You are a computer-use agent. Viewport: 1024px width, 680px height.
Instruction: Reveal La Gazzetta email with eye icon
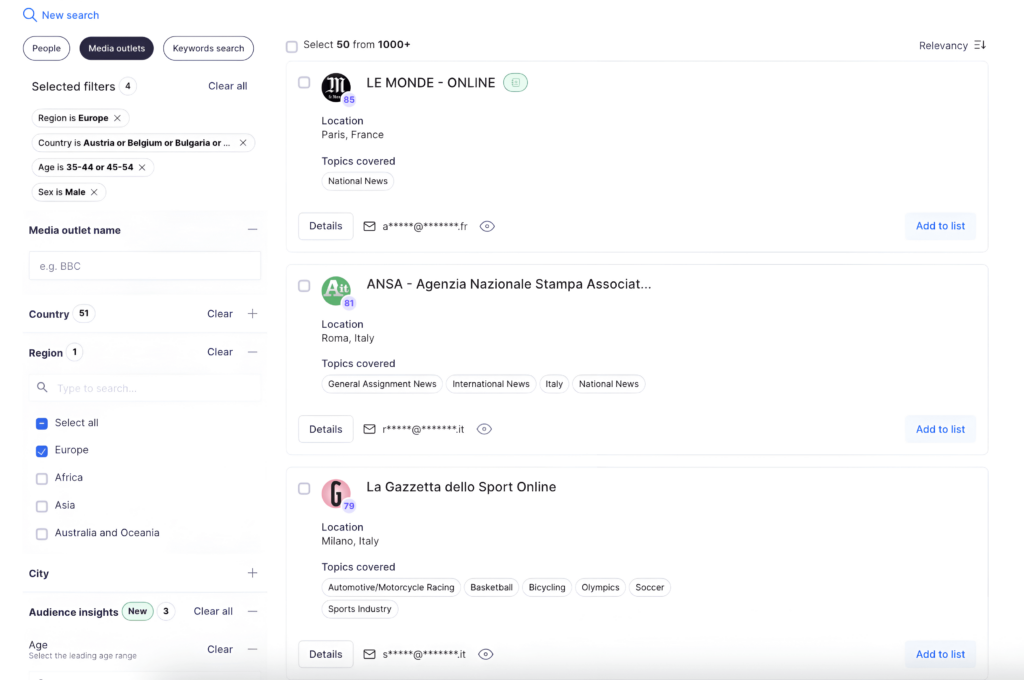[485, 655]
